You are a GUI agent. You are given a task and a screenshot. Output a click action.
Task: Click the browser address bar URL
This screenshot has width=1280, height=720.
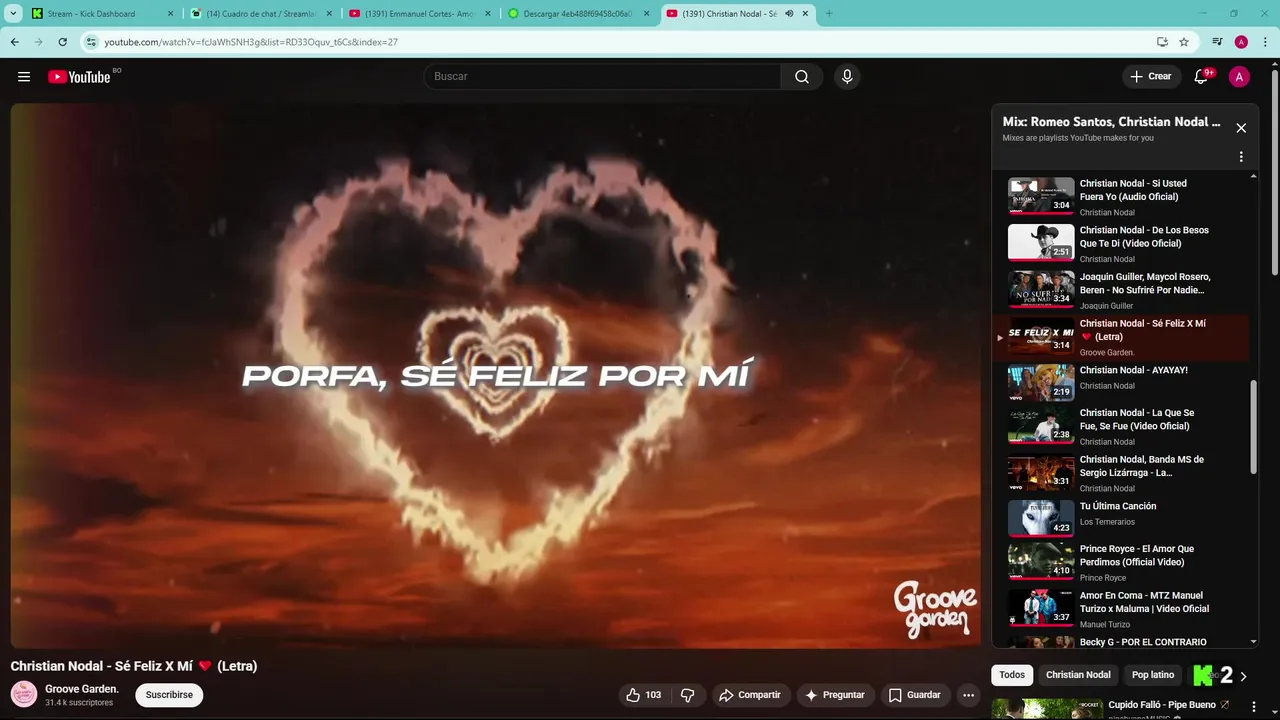coord(251,42)
